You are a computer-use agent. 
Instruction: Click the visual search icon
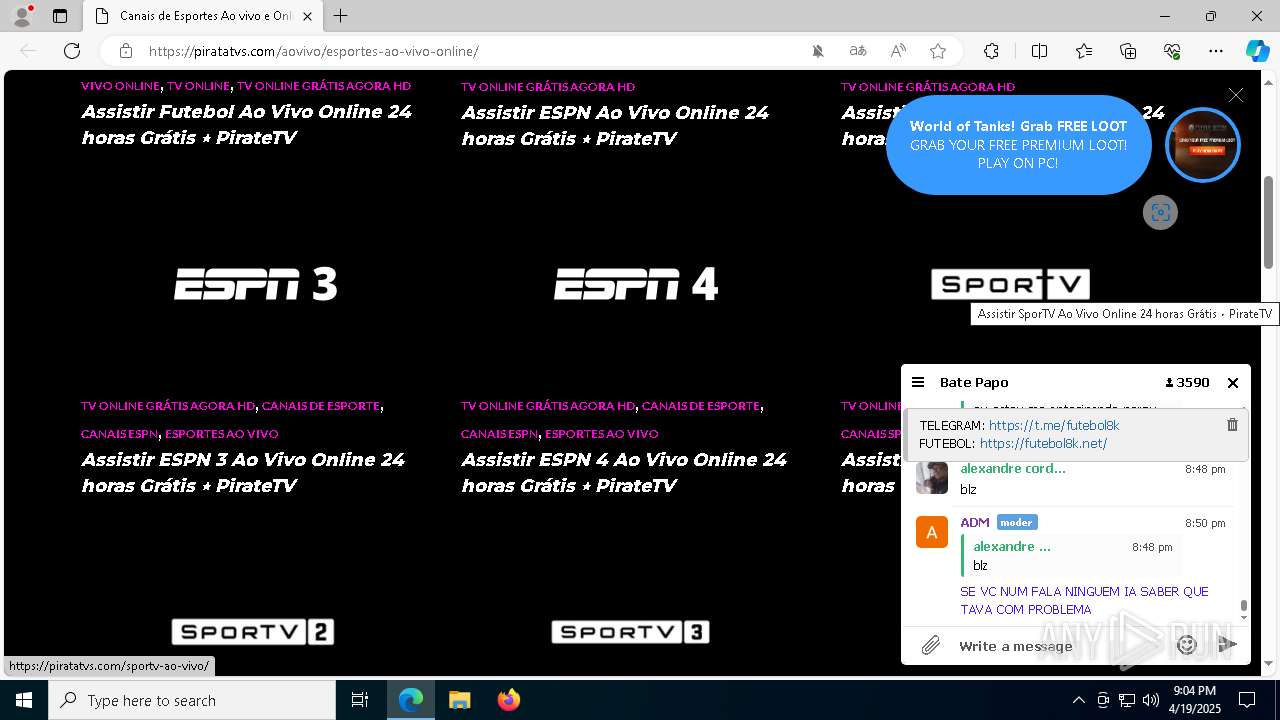tap(1160, 212)
